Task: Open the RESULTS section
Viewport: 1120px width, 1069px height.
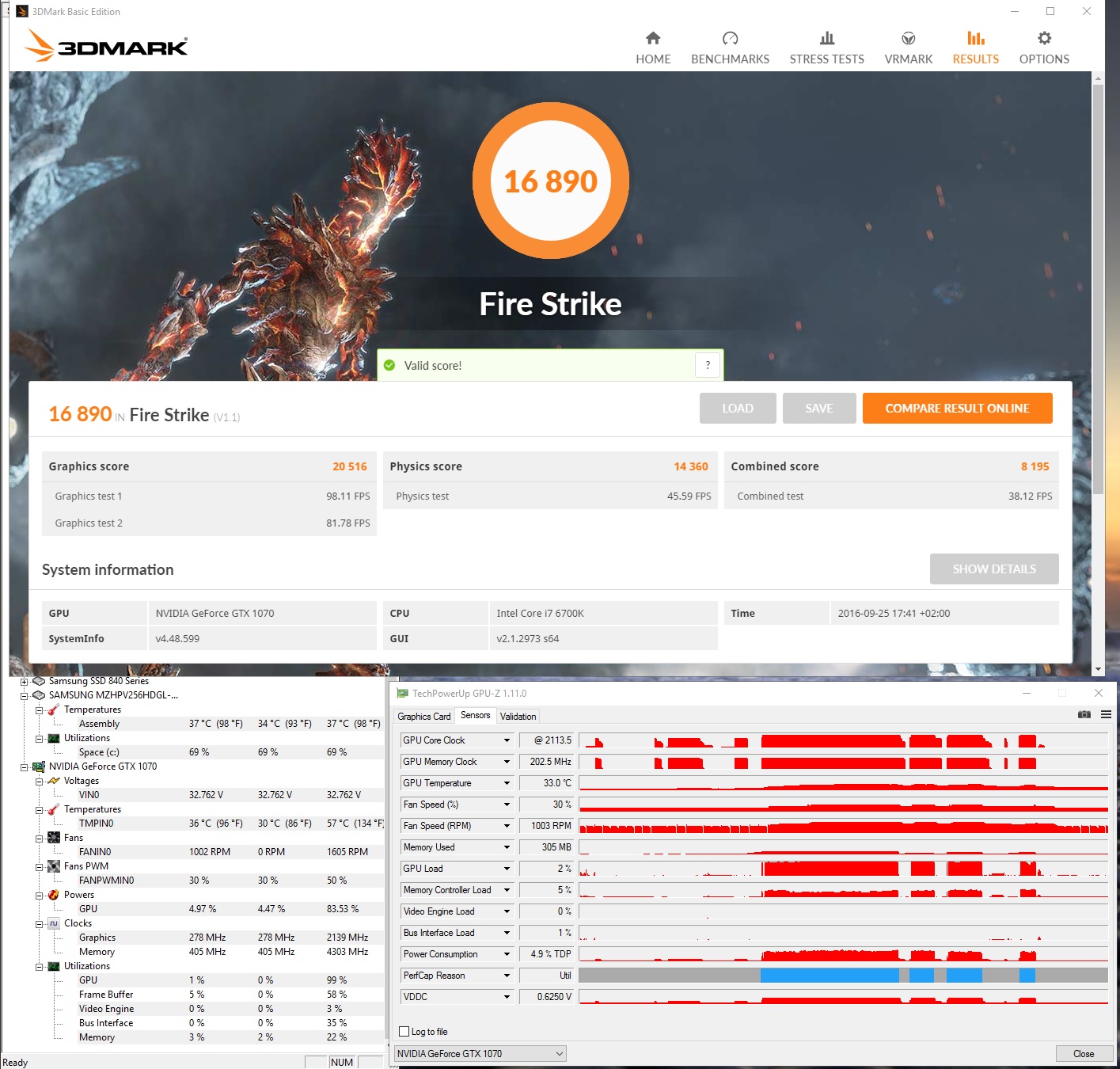Action: click(976, 48)
